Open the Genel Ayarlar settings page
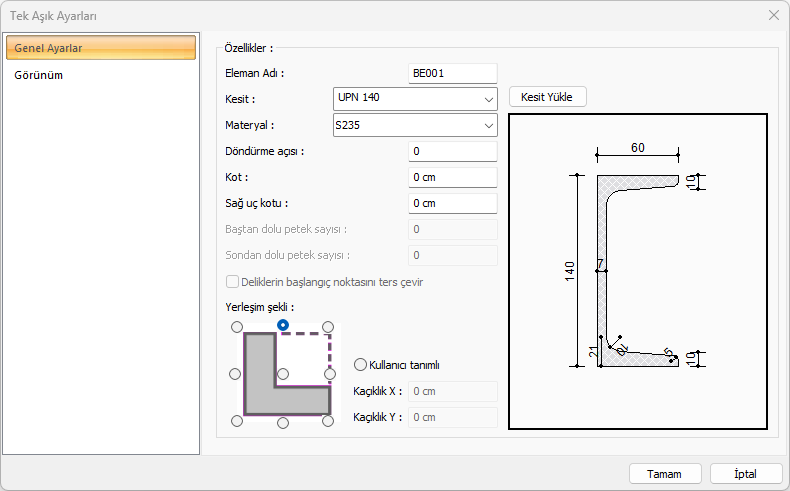The width and height of the screenshot is (790, 491). tap(101, 48)
